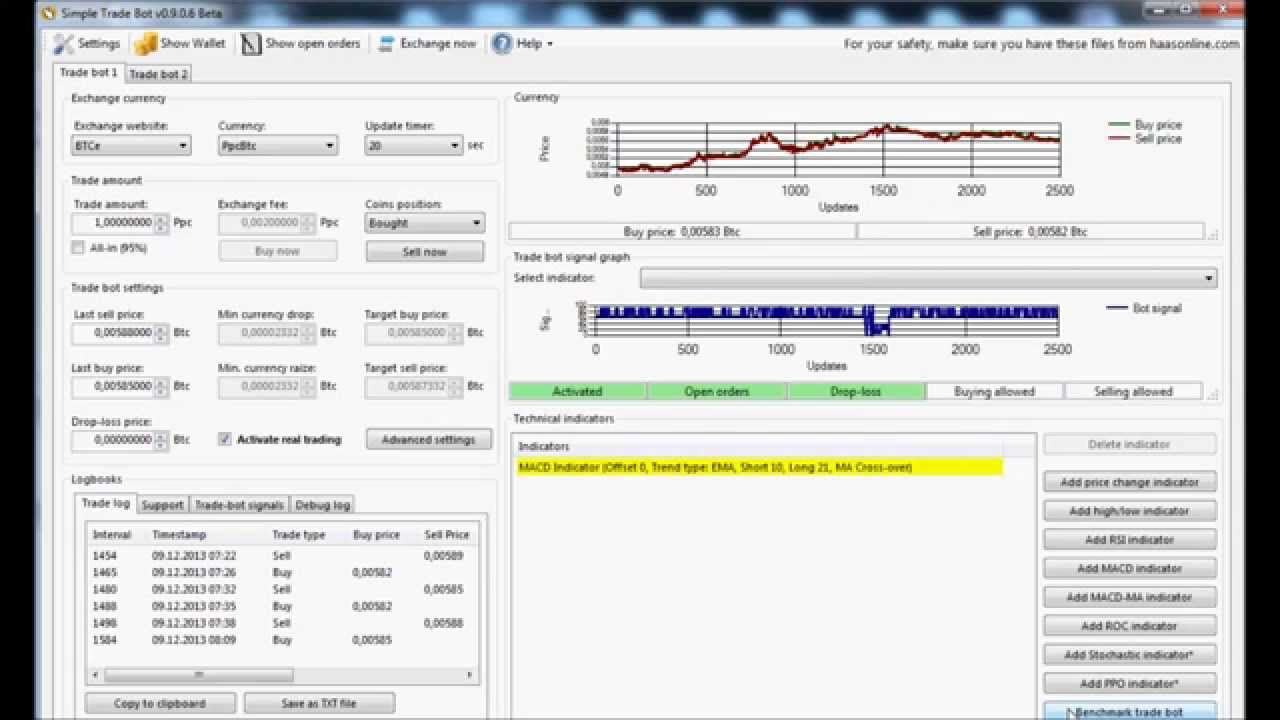Open Settings from the toolbar
The image size is (1280, 720).
click(x=86, y=44)
